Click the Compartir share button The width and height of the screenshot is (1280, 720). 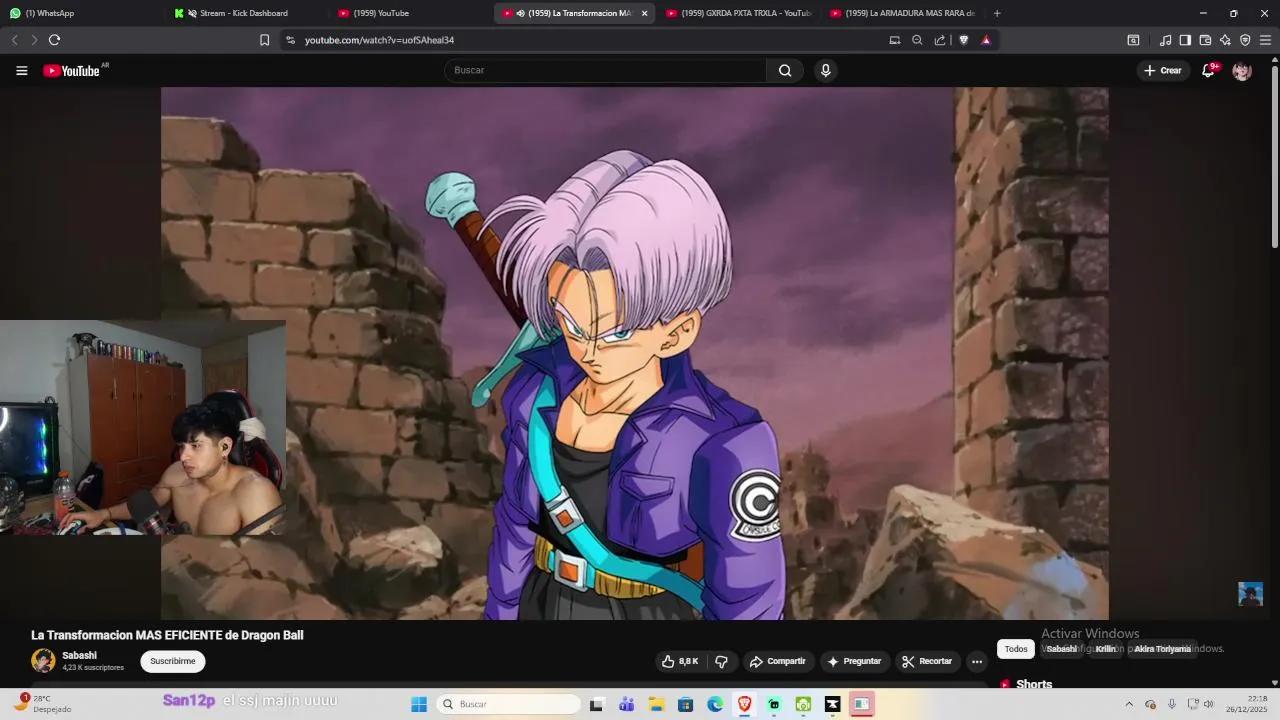(778, 661)
